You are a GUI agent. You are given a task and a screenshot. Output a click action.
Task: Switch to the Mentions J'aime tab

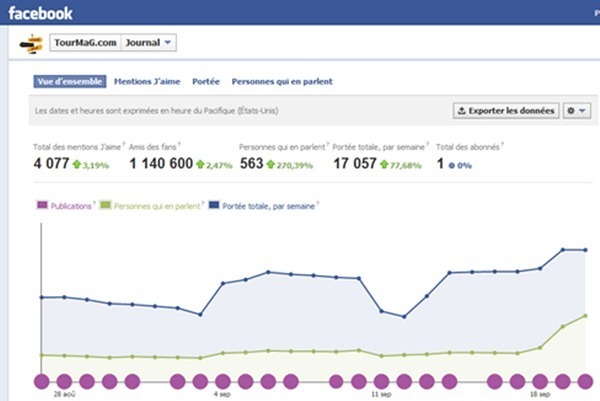tap(148, 82)
